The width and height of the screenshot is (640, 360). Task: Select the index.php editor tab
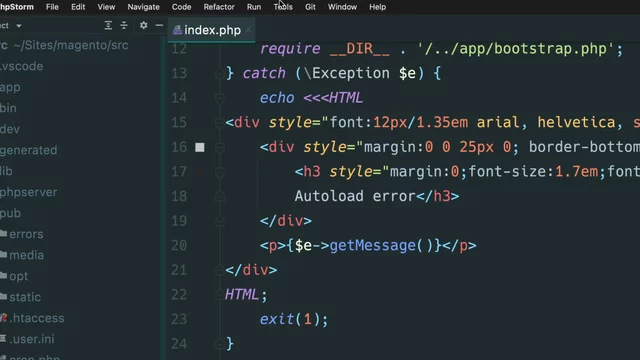[211, 30]
